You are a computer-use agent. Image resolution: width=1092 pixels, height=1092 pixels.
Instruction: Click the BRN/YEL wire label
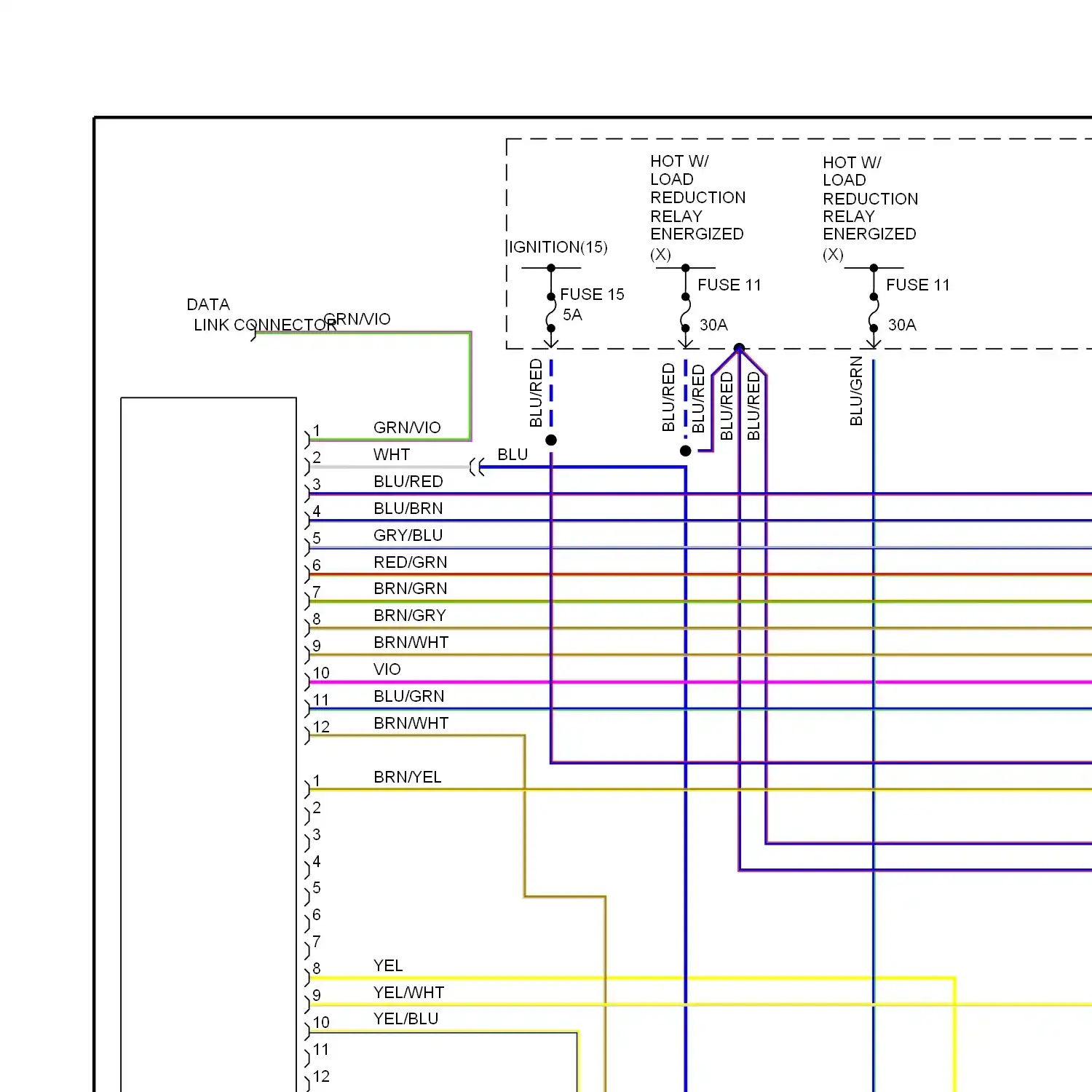point(407,777)
